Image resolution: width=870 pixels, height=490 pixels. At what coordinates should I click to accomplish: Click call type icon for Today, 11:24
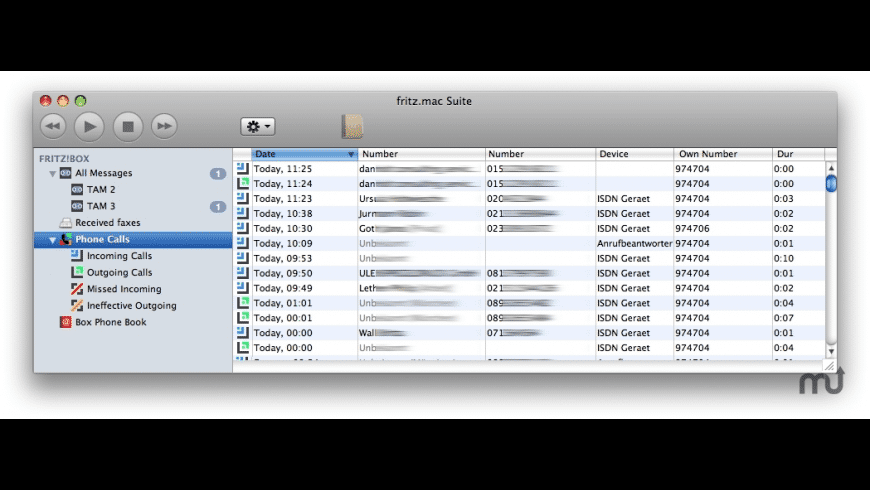(x=242, y=183)
